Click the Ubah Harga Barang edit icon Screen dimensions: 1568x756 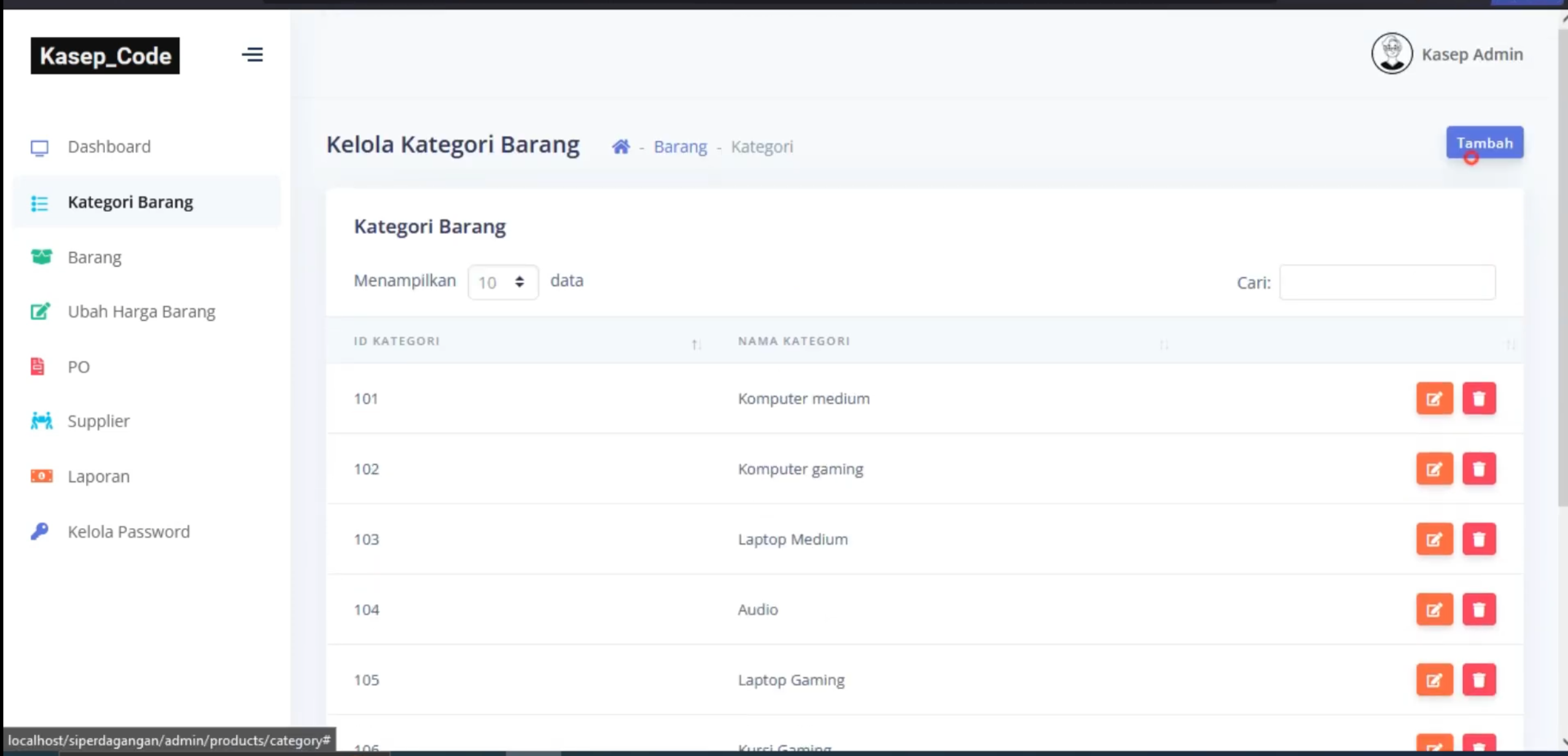click(41, 311)
